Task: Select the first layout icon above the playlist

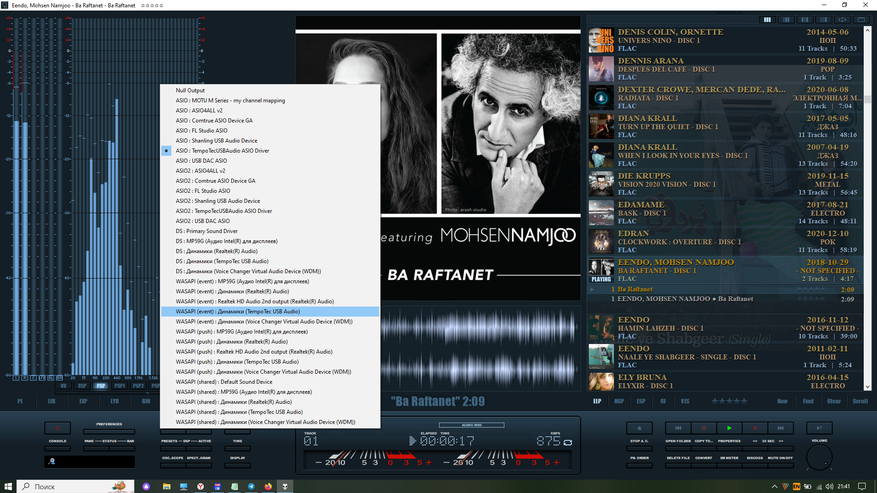Action: [767, 20]
